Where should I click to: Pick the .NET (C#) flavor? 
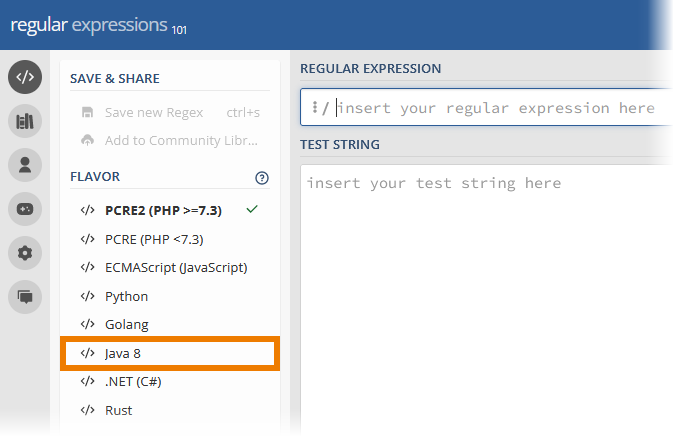tap(133, 382)
